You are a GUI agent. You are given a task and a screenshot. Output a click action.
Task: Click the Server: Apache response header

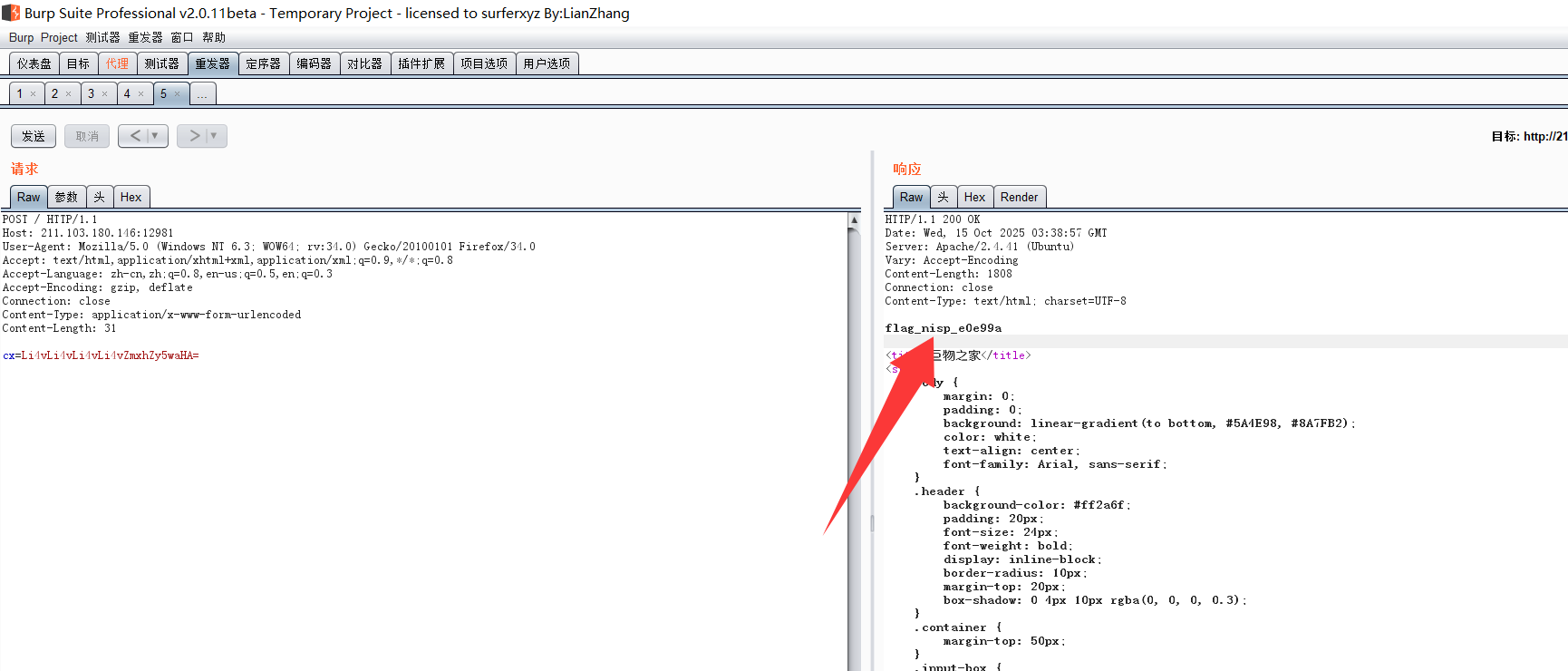coord(980,247)
